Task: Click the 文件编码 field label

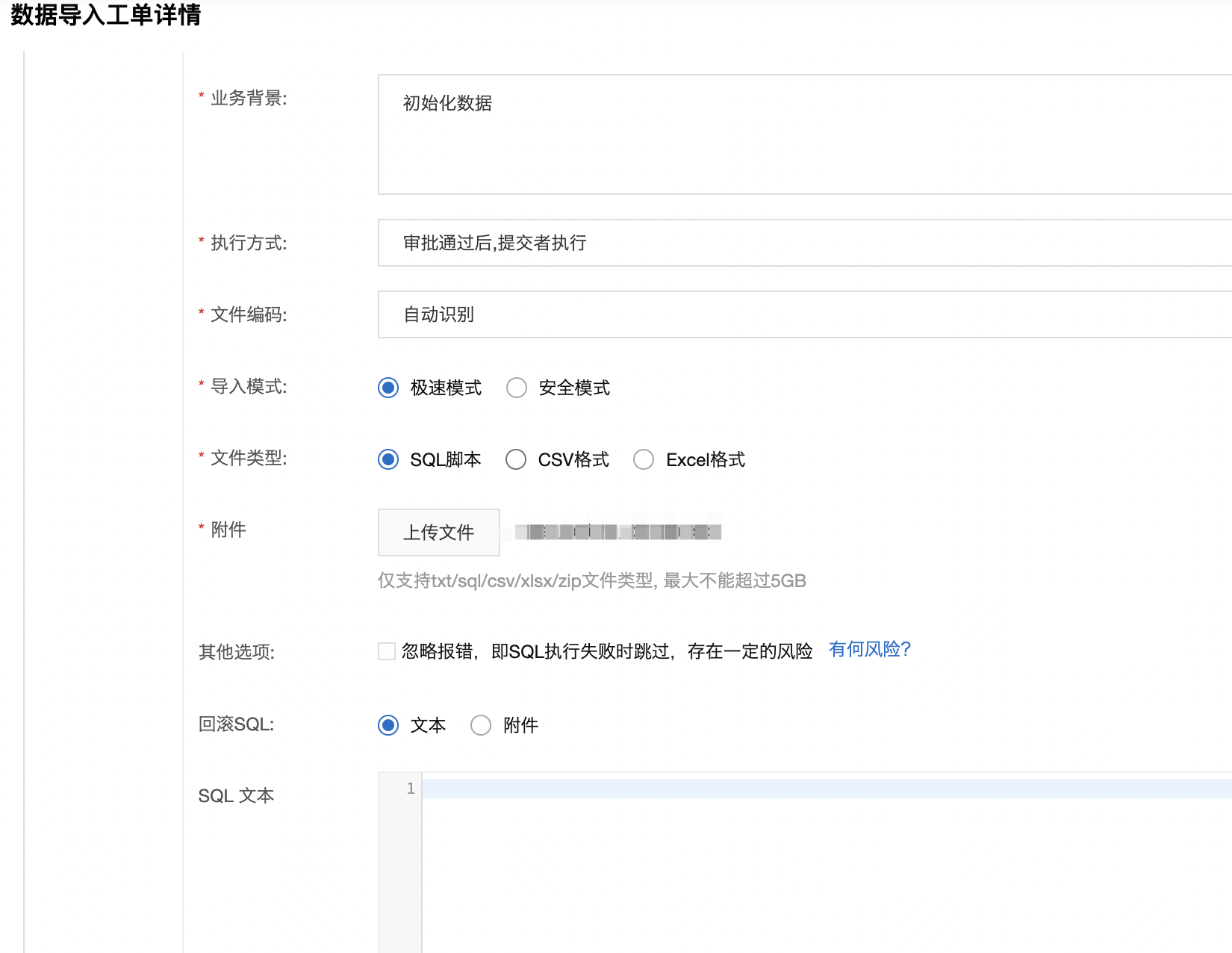Action: click(249, 314)
